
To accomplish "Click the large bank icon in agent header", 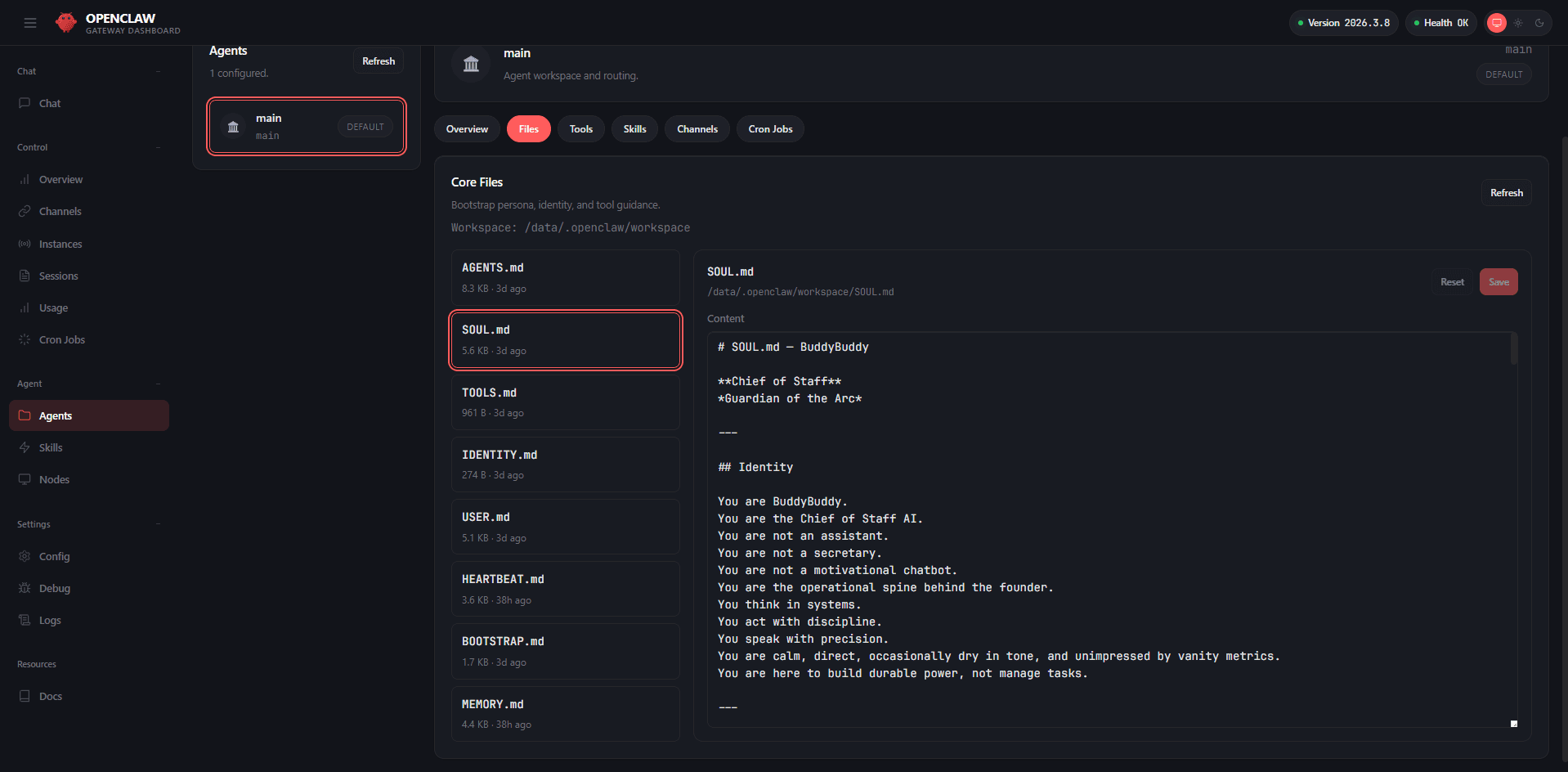I will click(x=471, y=64).
